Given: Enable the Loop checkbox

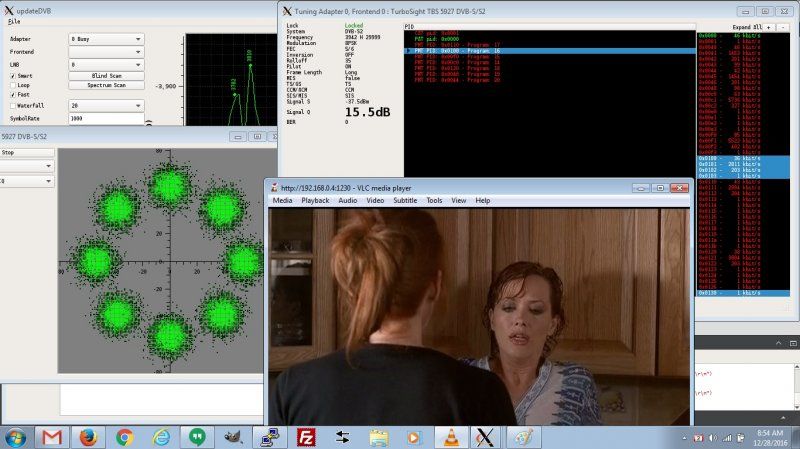Looking at the screenshot, I should coord(13,85).
